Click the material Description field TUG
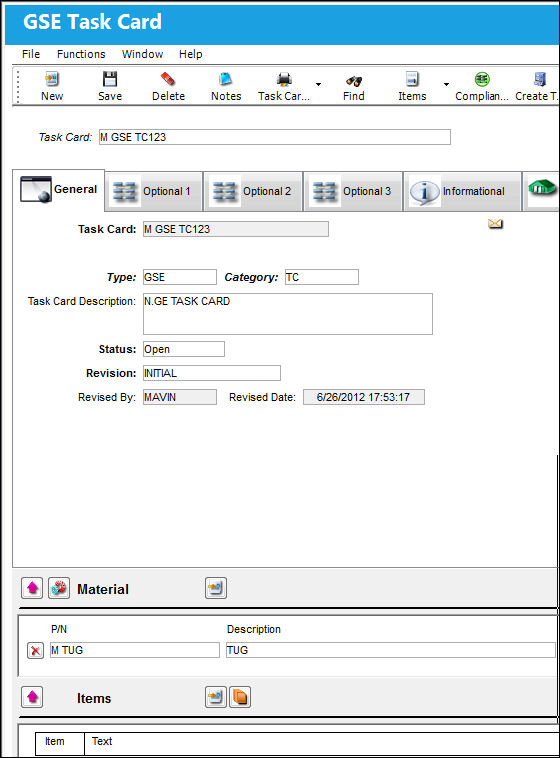Viewport: 560px width, 758px height. pos(391,650)
